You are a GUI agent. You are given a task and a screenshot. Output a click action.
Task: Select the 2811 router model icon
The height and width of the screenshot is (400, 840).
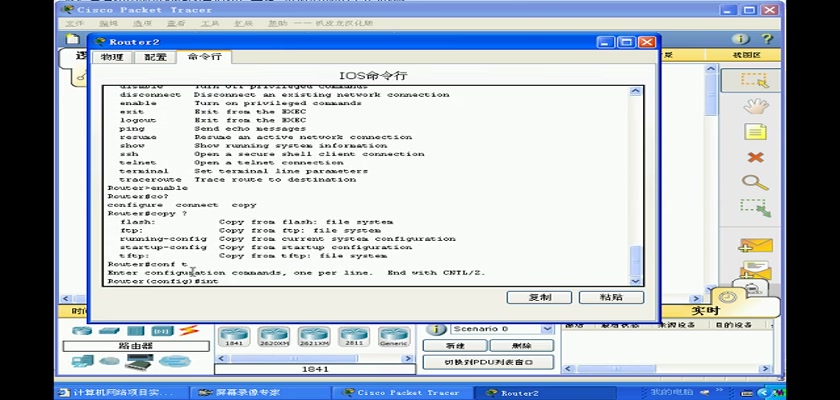pos(353,337)
